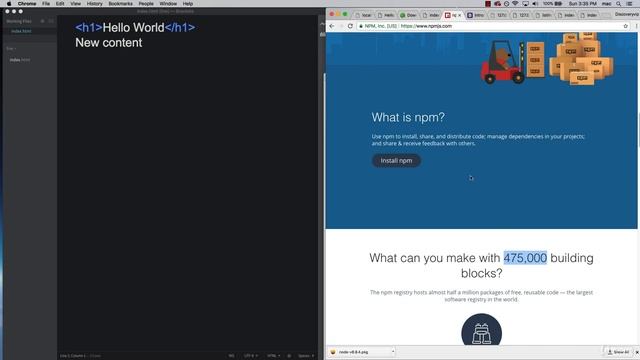Click the Install npm button
This screenshot has width=640, height=360.
(x=396, y=160)
